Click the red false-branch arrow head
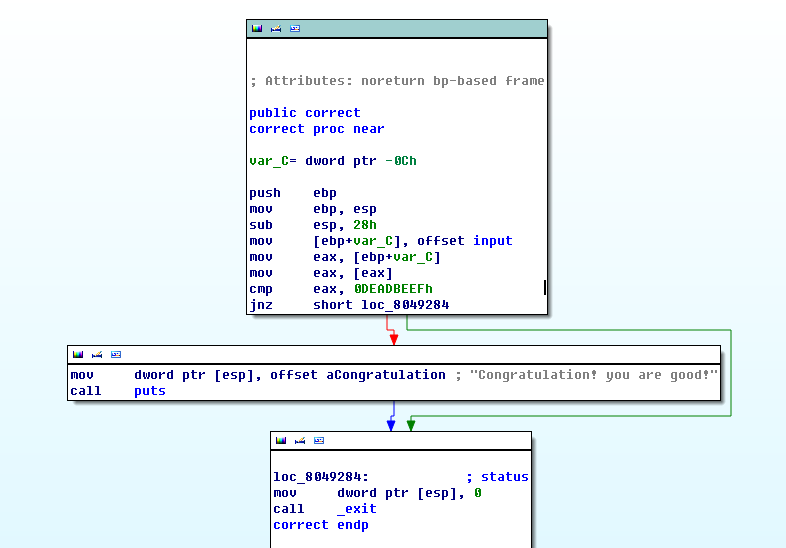Image resolution: width=786 pixels, height=548 pixels. (394, 339)
